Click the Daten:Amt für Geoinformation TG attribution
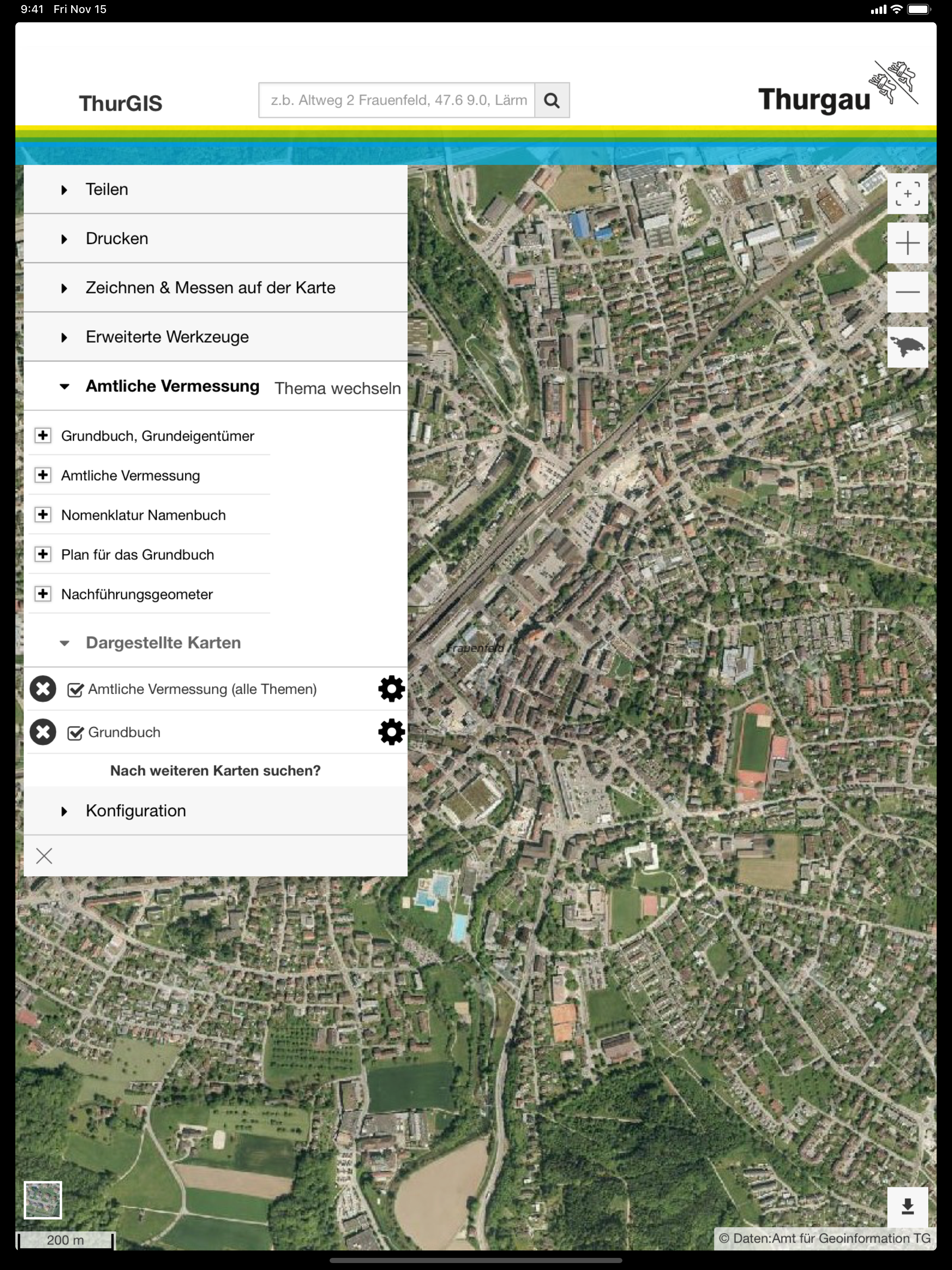 [825, 1238]
